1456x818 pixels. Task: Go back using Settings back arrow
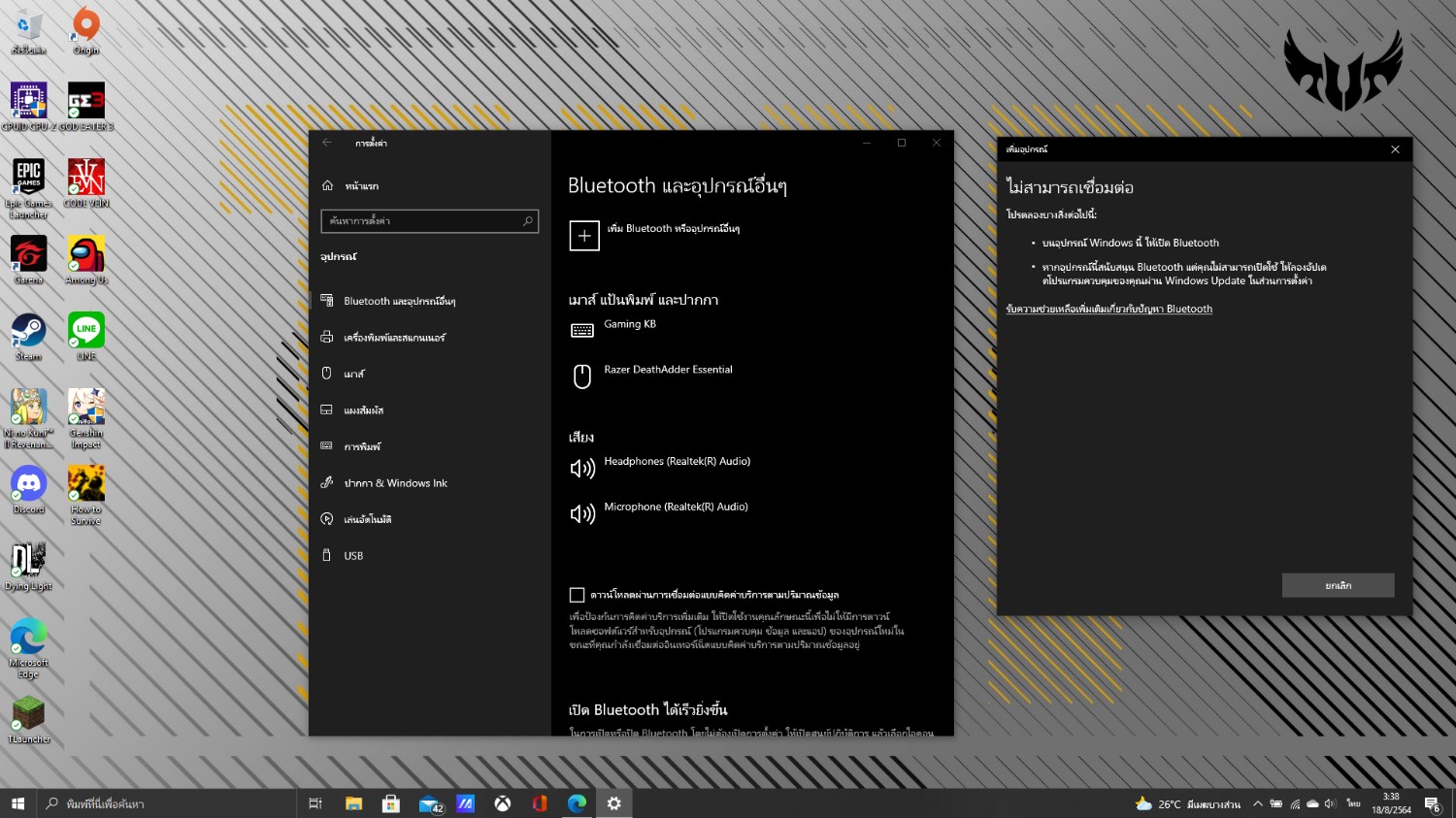(327, 143)
